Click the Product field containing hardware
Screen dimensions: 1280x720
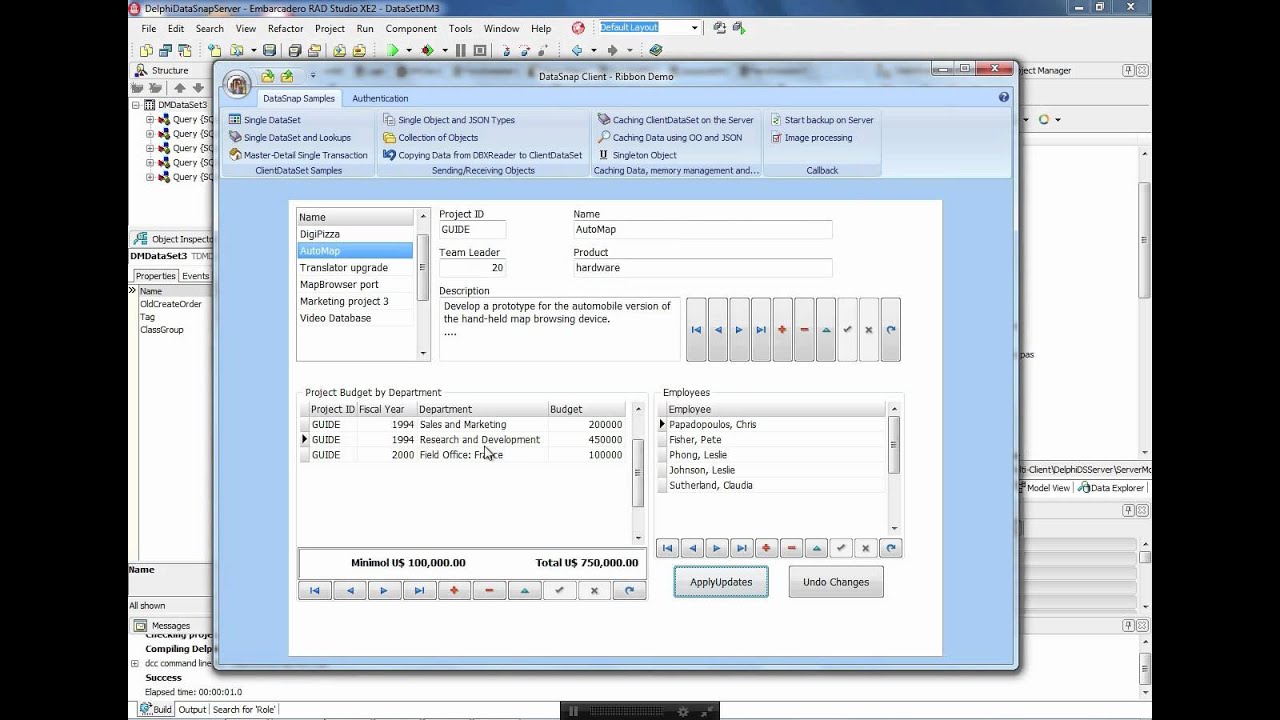[702, 268]
